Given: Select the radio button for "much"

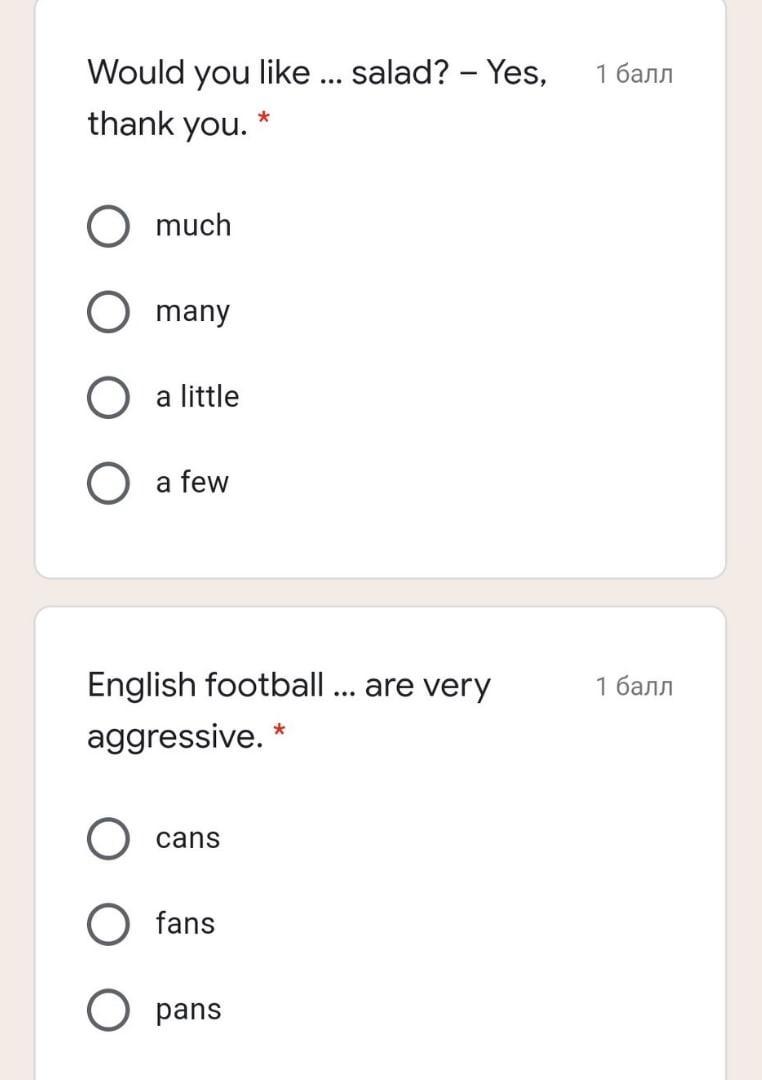Looking at the screenshot, I should pyautogui.click(x=108, y=227).
